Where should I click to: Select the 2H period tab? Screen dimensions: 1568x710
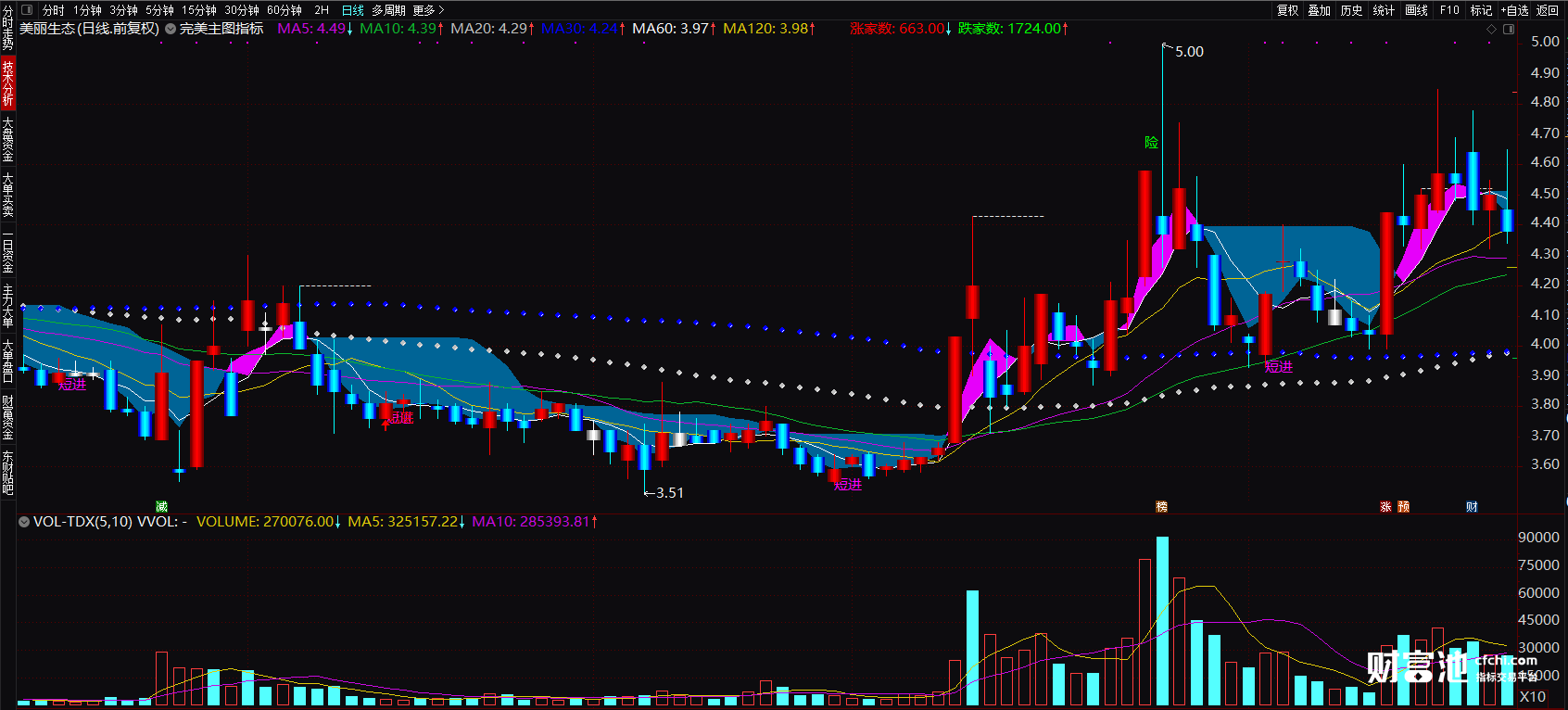coord(322,10)
